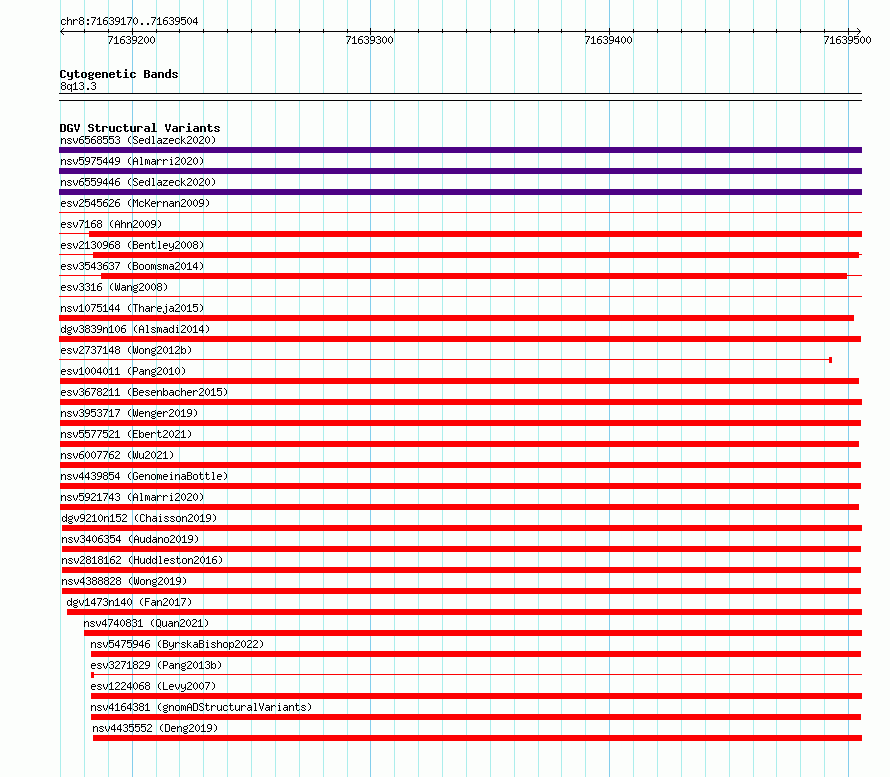Click dgv3839n106 (Alsmadi2014) label
The width and height of the screenshot is (890, 777).
[x=135, y=329]
